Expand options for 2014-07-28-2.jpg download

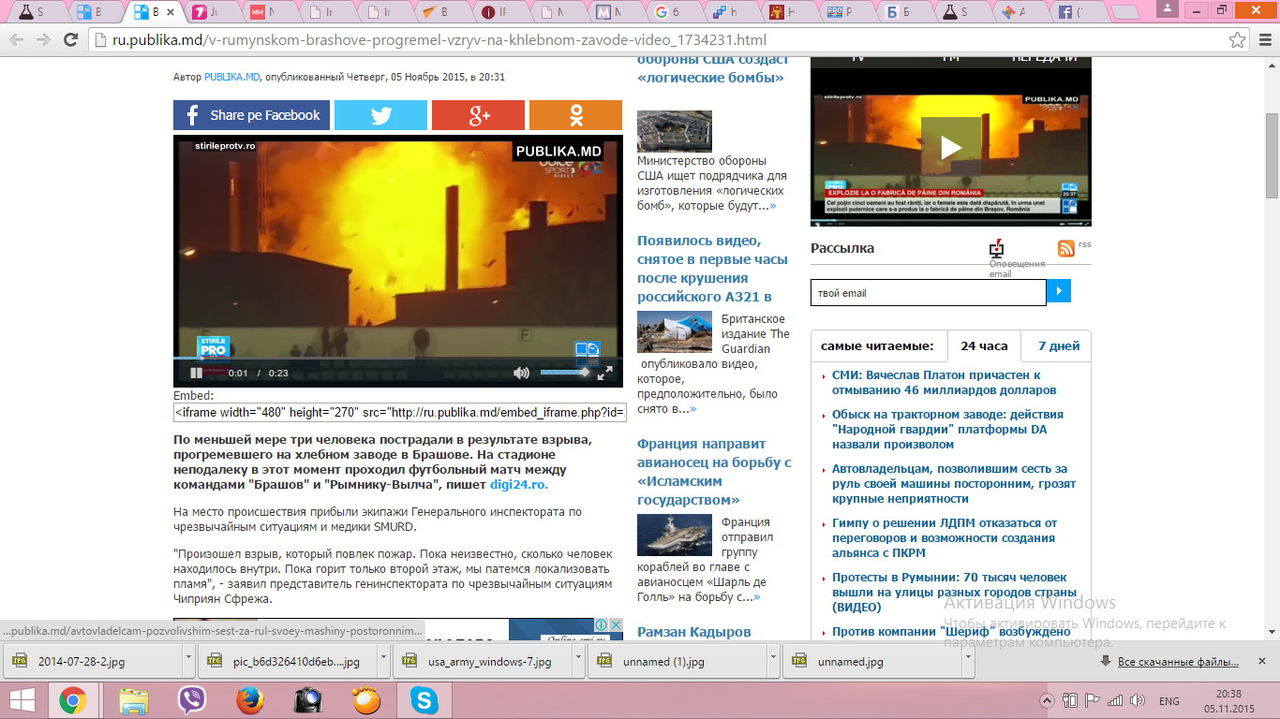(187, 661)
